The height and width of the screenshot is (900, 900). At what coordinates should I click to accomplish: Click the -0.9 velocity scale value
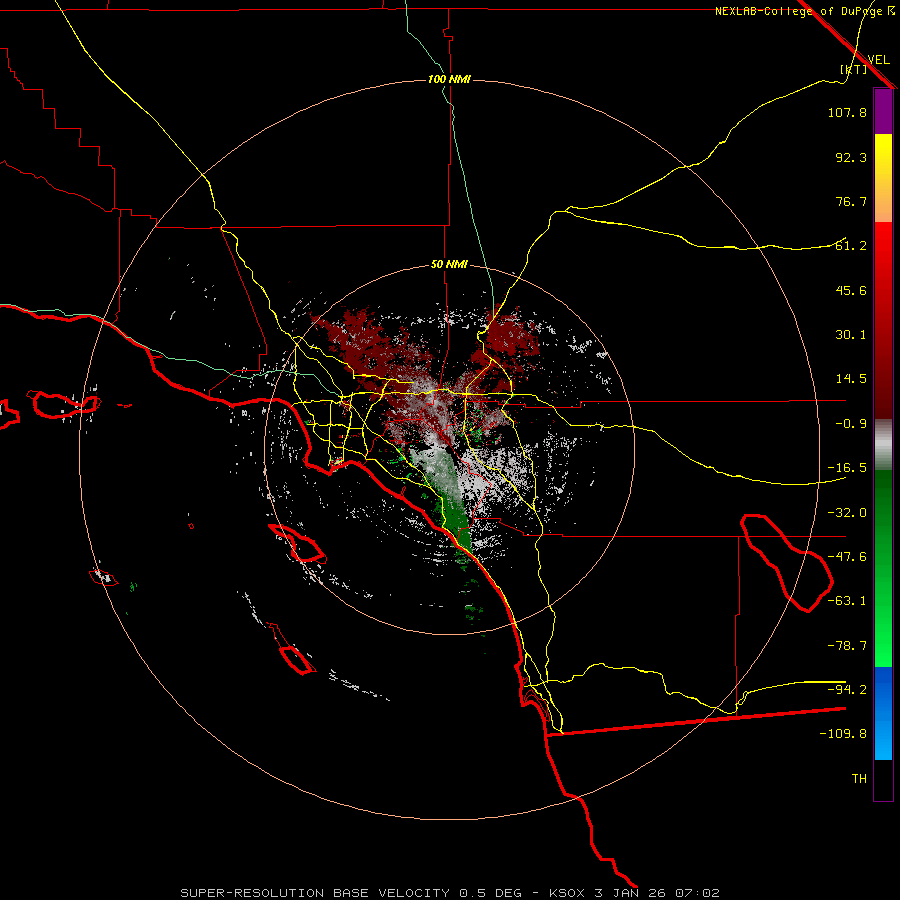[851, 424]
